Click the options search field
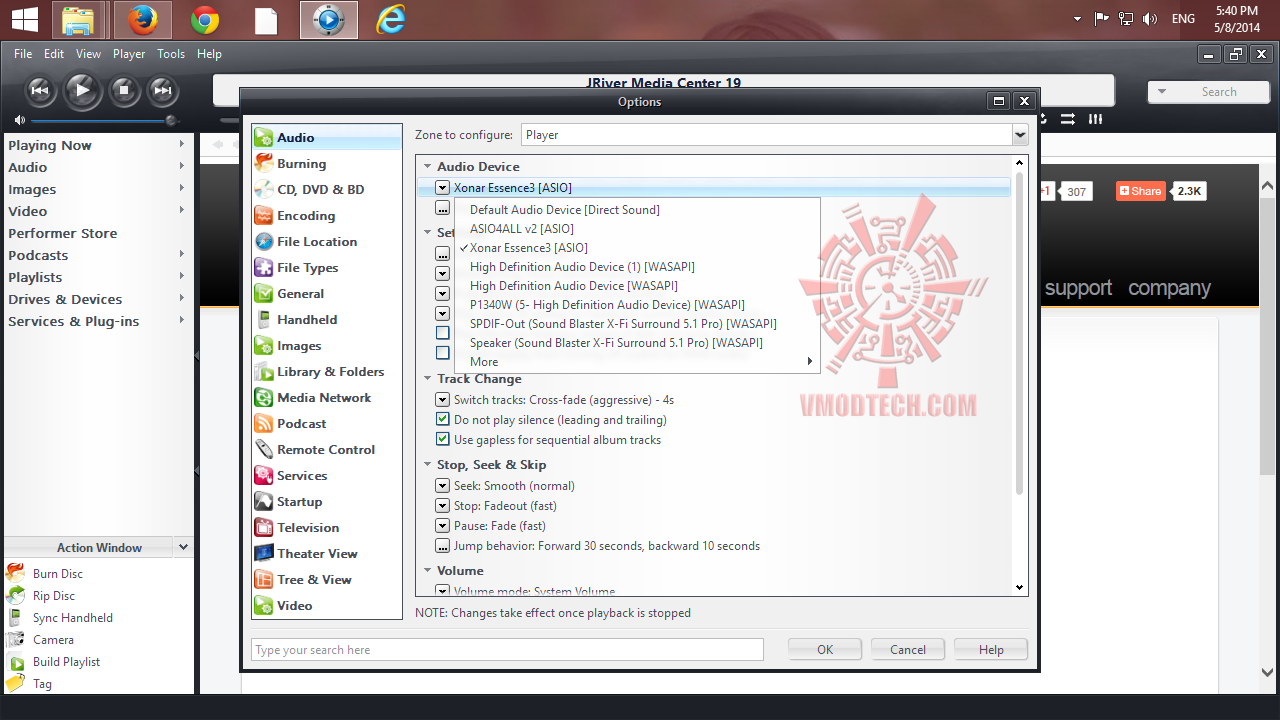 point(507,649)
